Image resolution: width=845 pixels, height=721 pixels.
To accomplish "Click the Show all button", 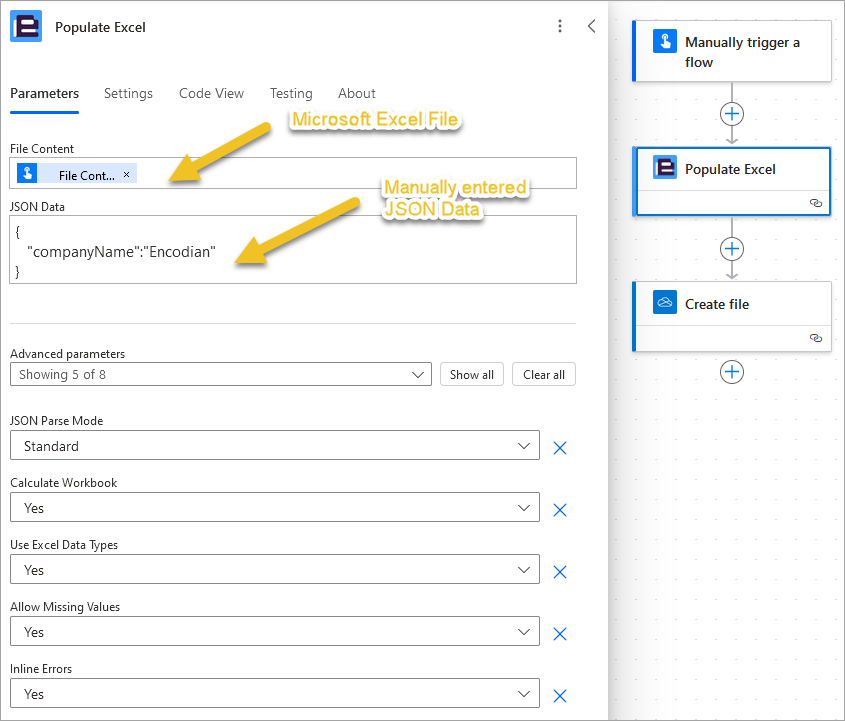I will coord(472,374).
